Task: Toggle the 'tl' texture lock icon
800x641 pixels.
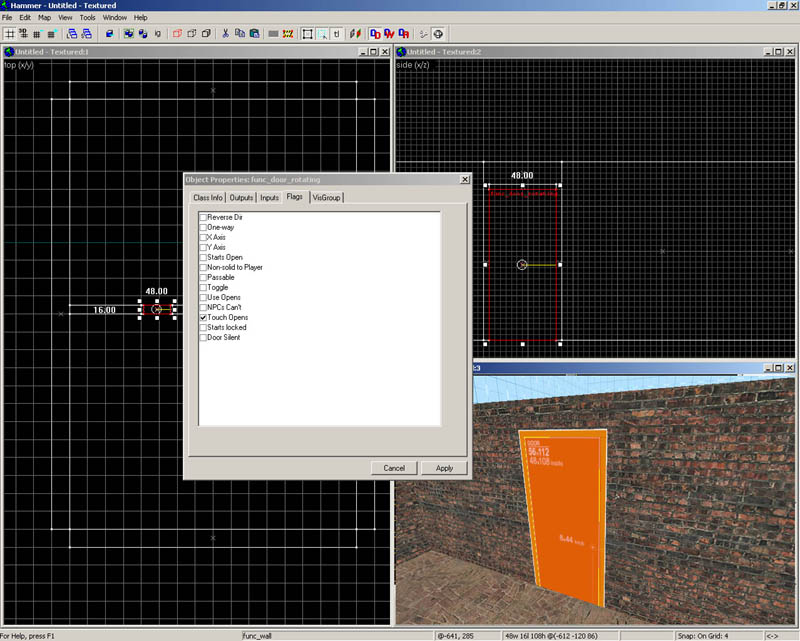Action: tap(336, 33)
